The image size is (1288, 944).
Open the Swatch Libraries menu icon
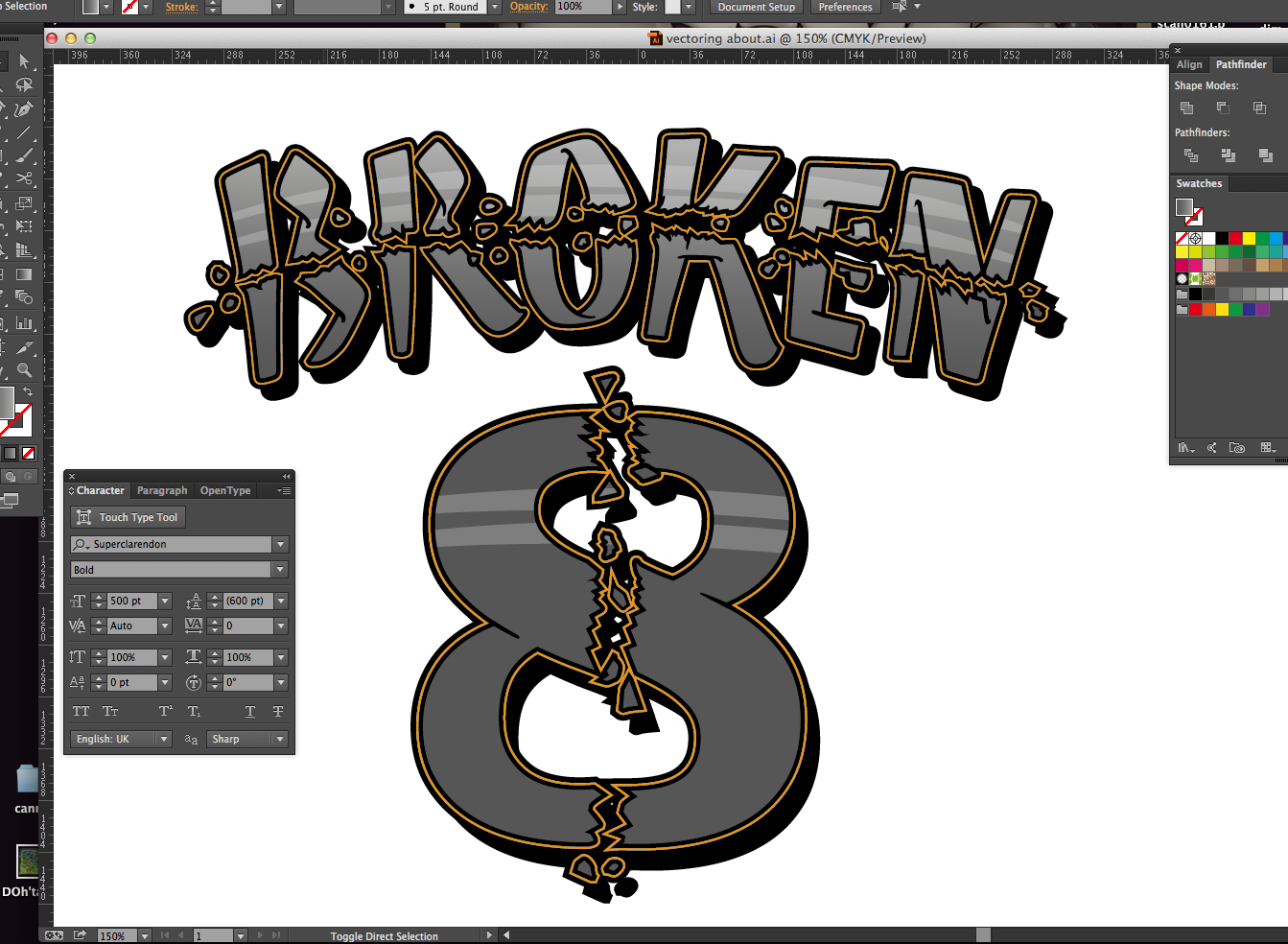pos(1186,448)
